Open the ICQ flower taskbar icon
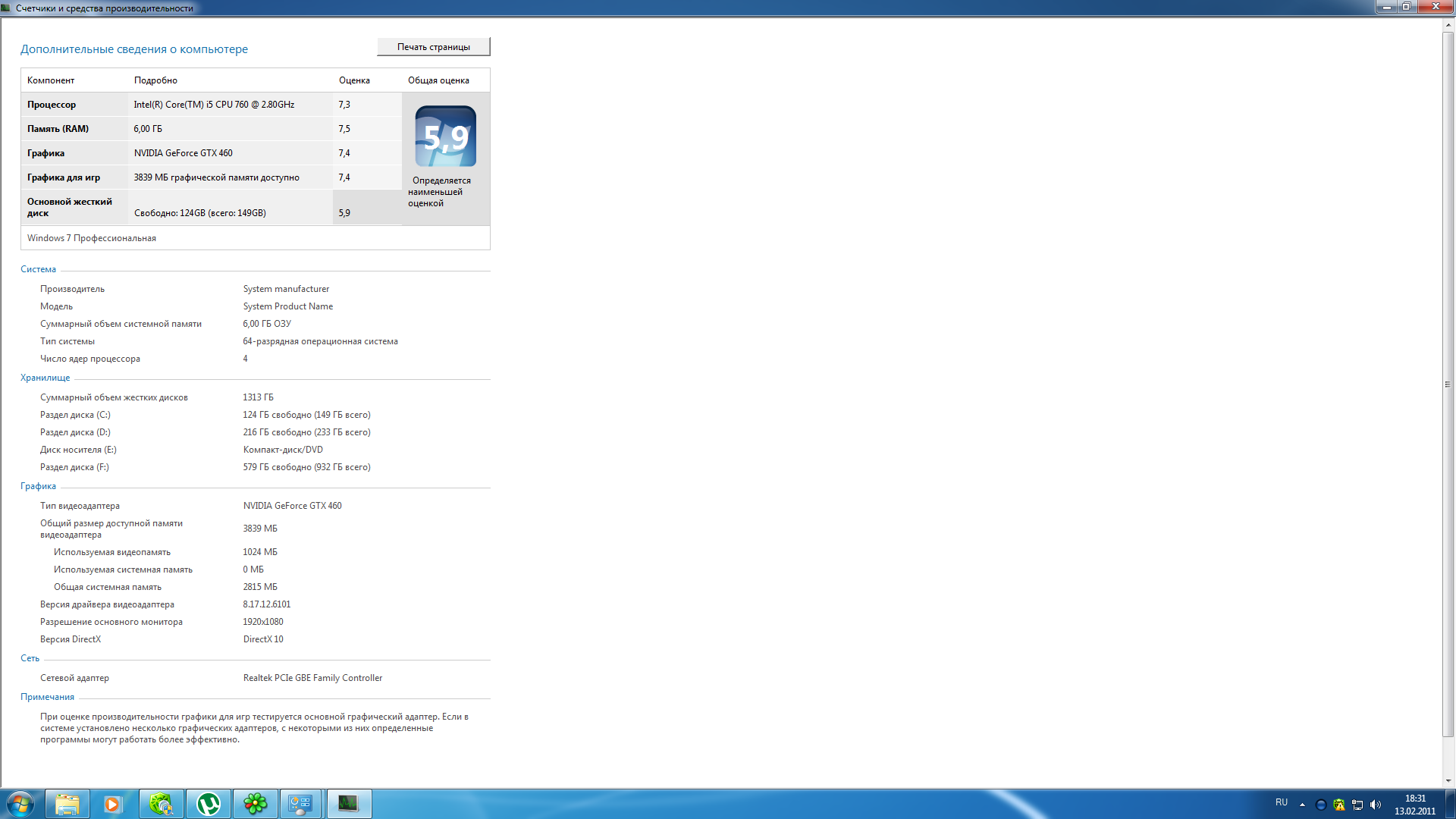The width and height of the screenshot is (1456, 819). pos(256,804)
